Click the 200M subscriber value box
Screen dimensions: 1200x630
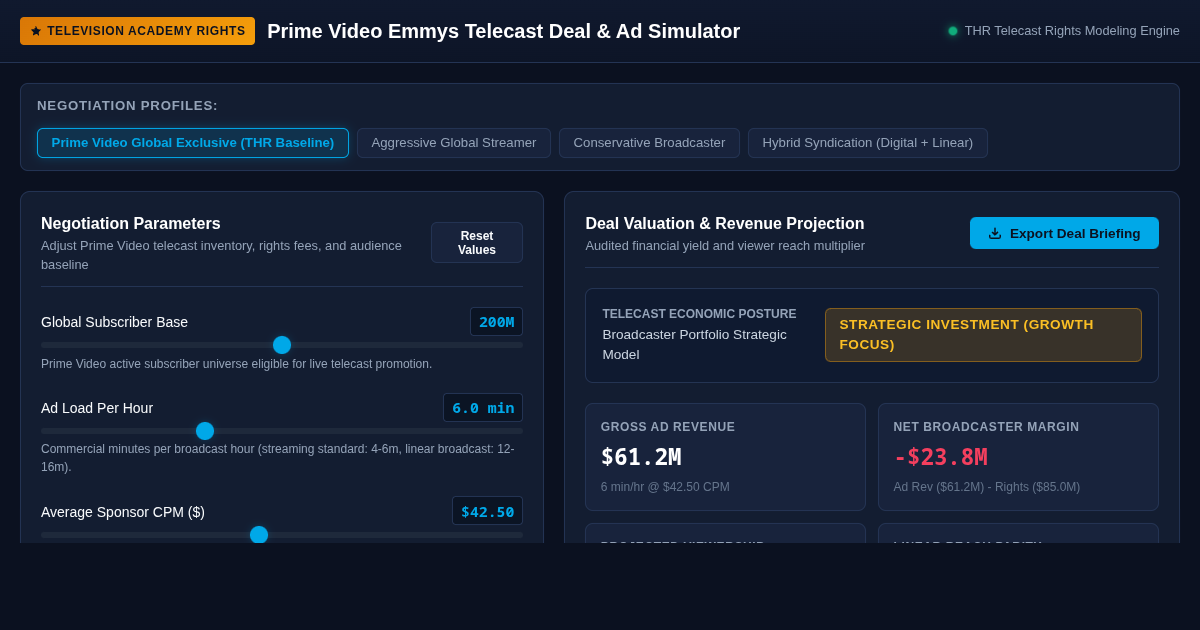tap(496, 322)
